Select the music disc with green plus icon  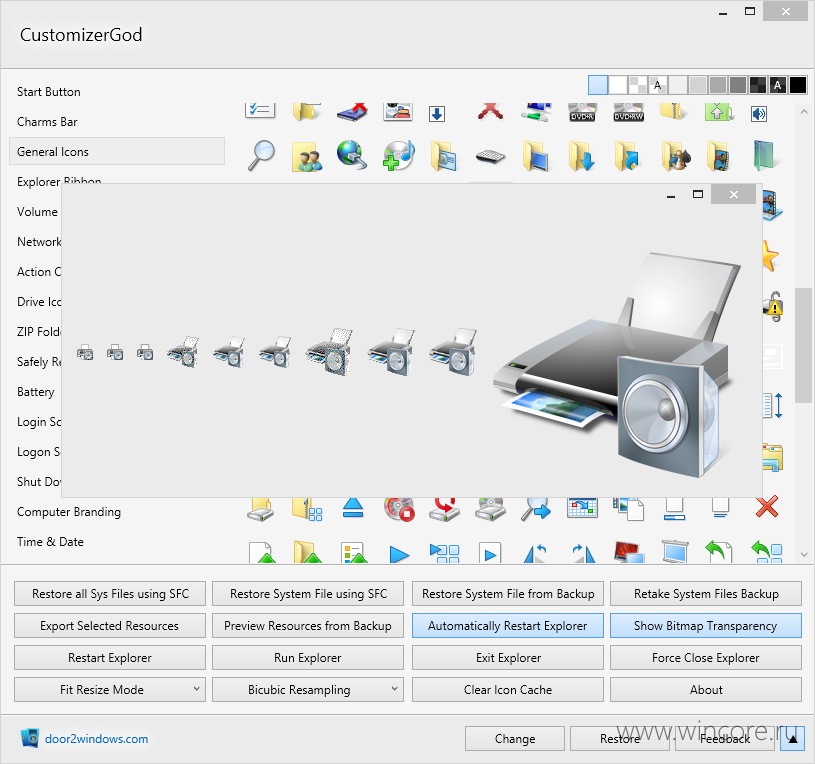click(x=399, y=155)
